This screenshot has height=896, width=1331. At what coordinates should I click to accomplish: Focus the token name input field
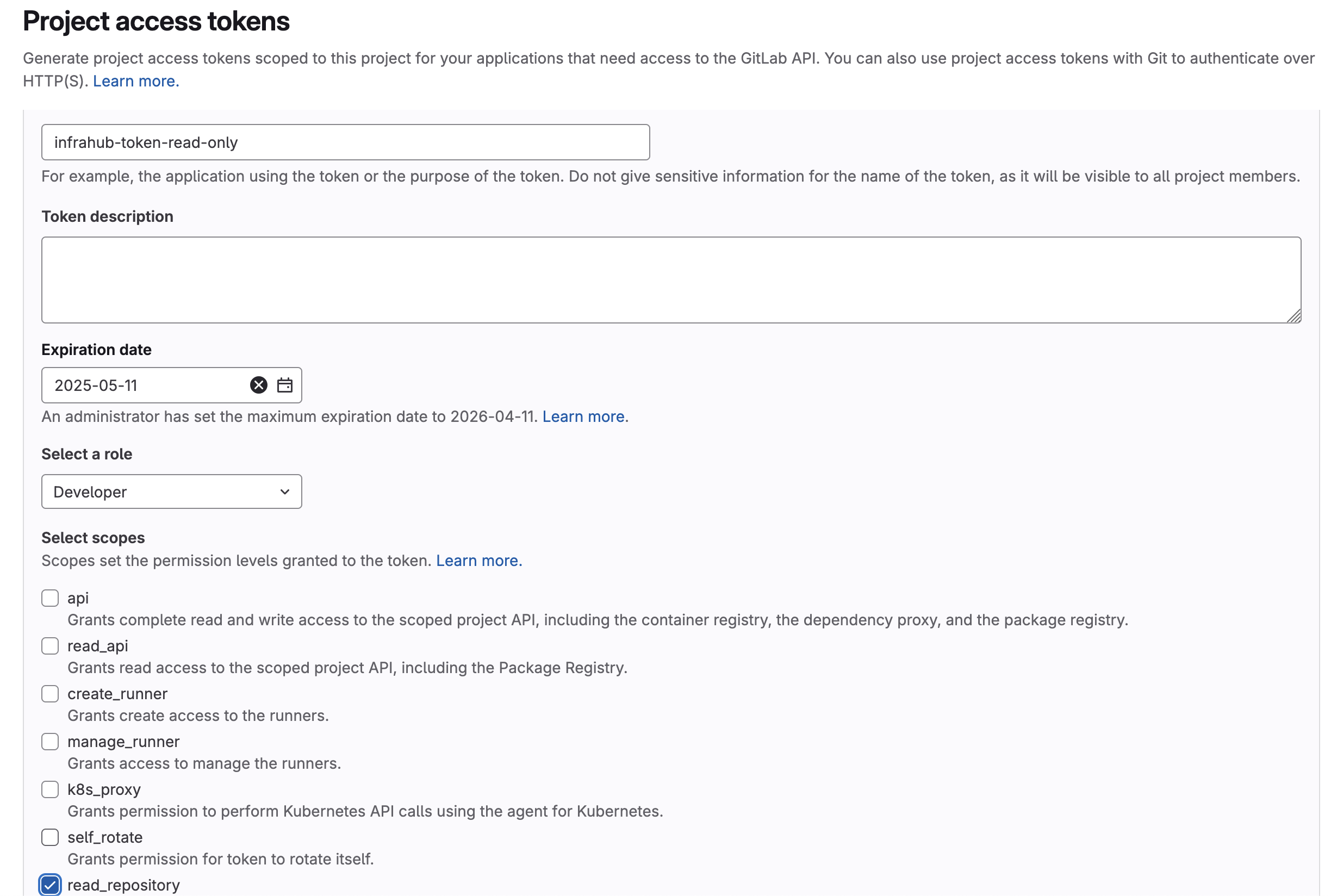tap(345, 142)
